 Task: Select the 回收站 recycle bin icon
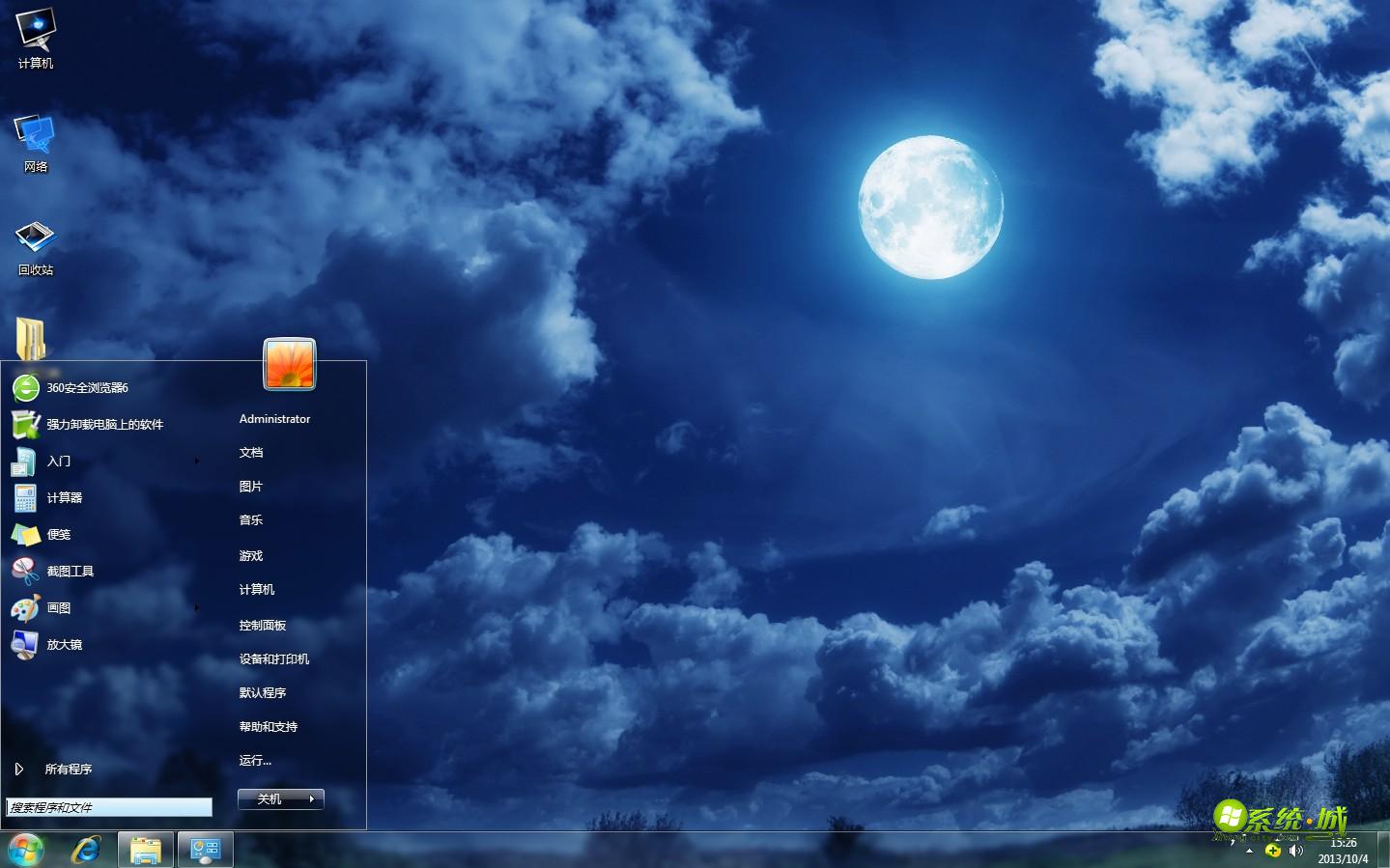tap(36, 244)
